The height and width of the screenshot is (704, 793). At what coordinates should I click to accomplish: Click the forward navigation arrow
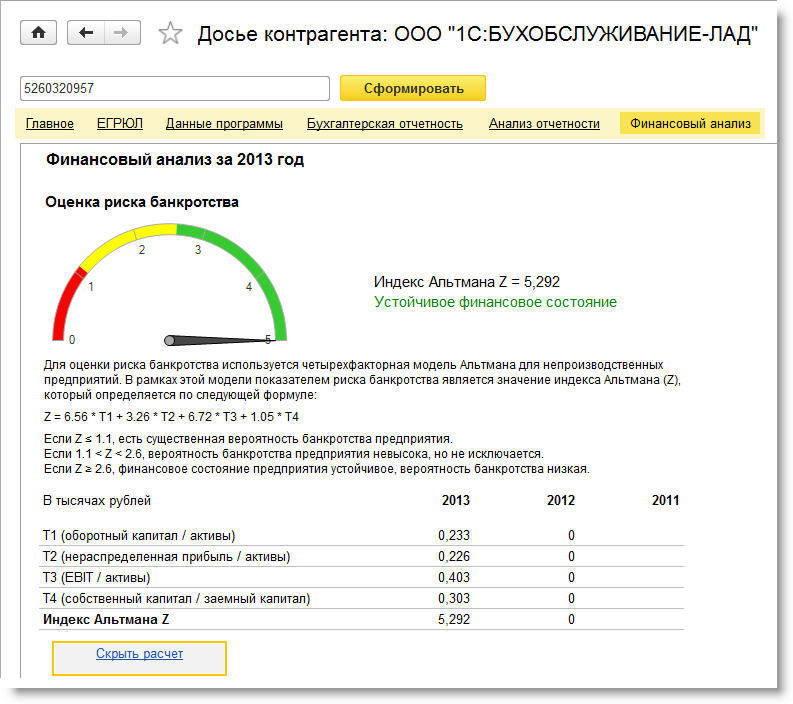coord(121,33)
